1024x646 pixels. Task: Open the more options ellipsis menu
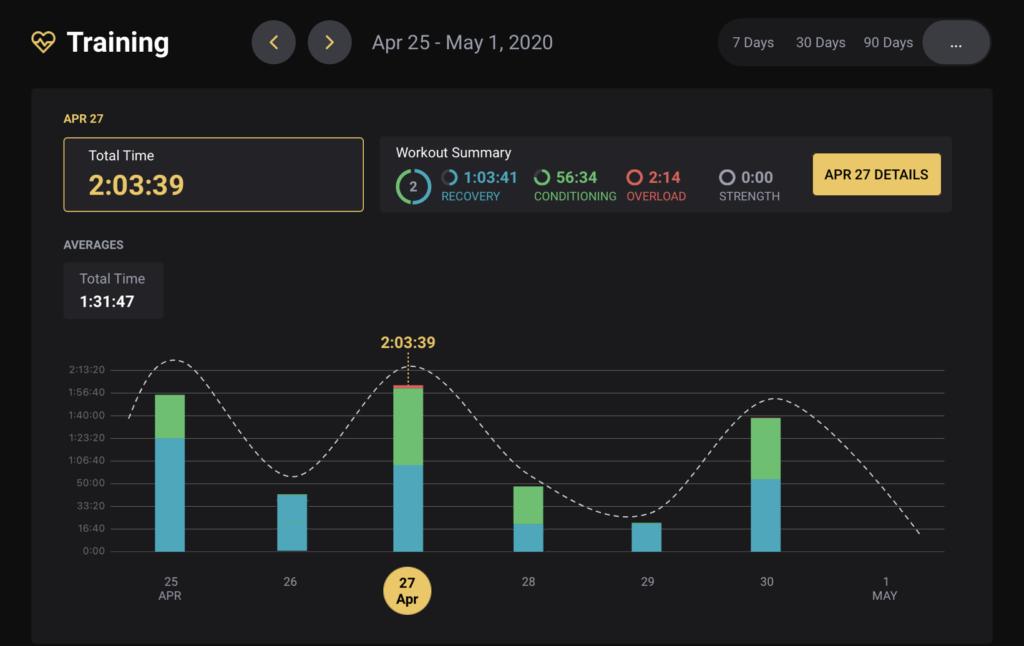(956, 43)
